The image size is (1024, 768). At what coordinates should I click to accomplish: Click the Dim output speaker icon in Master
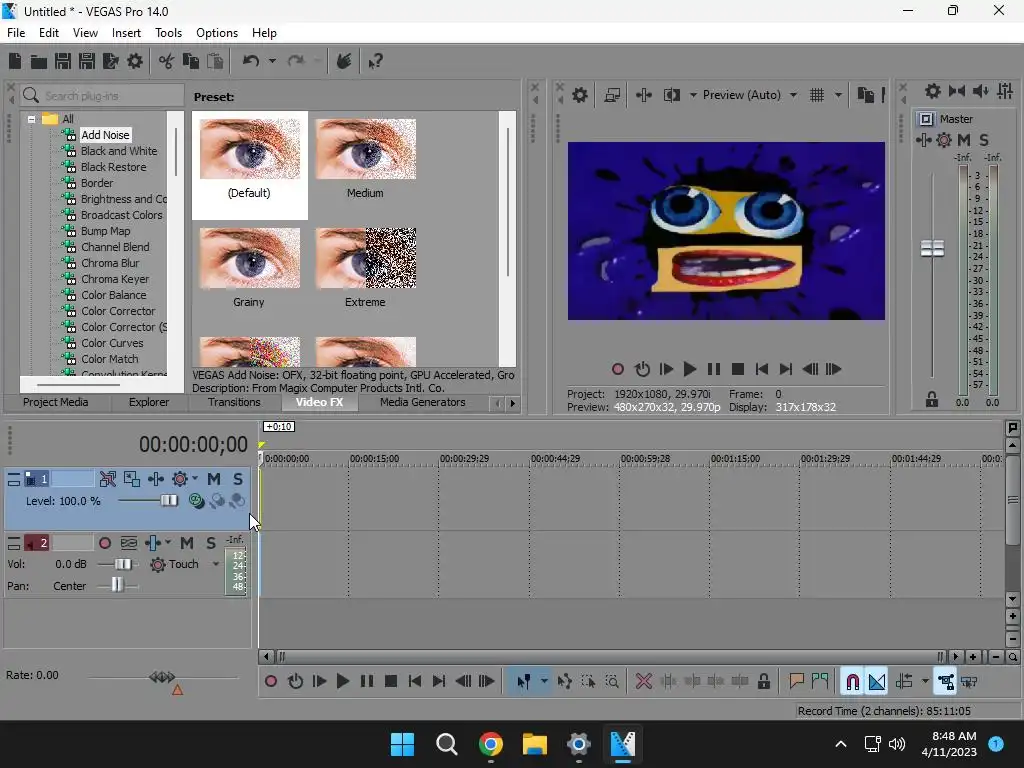coord(980,91)
